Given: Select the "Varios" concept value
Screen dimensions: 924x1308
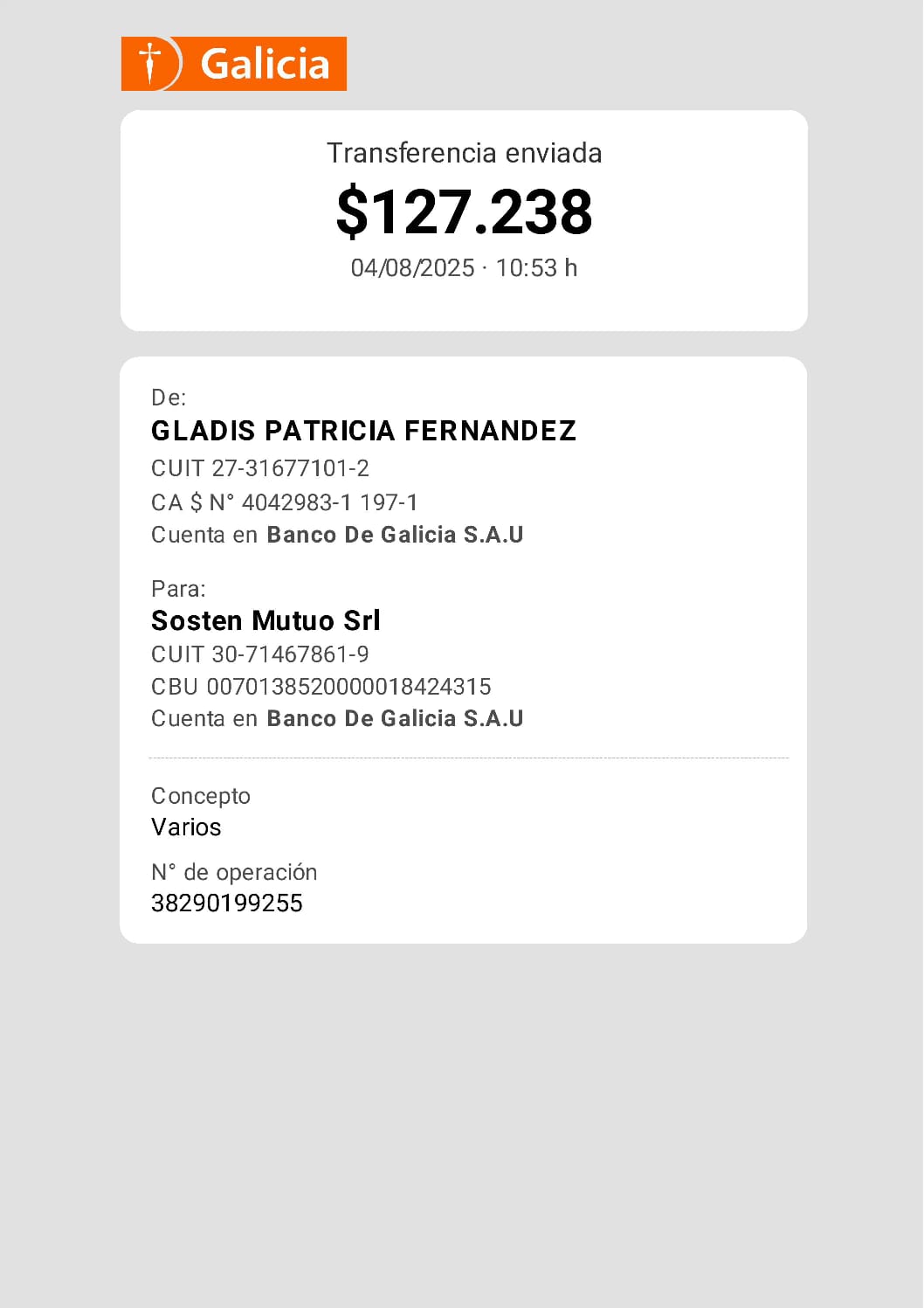Looking at the screenshot, I should [186, 827].
